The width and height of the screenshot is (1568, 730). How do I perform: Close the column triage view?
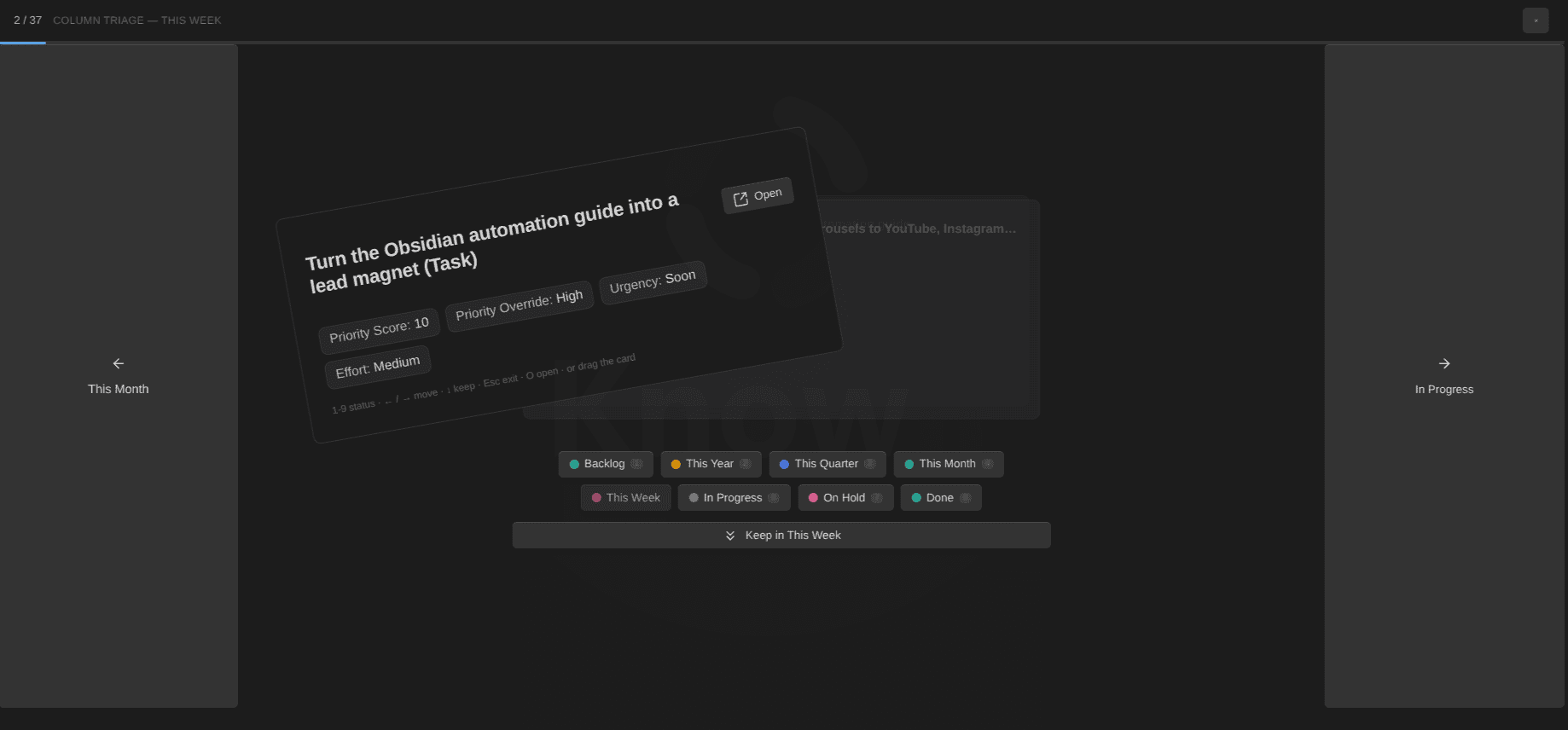tap(1536, 20)
